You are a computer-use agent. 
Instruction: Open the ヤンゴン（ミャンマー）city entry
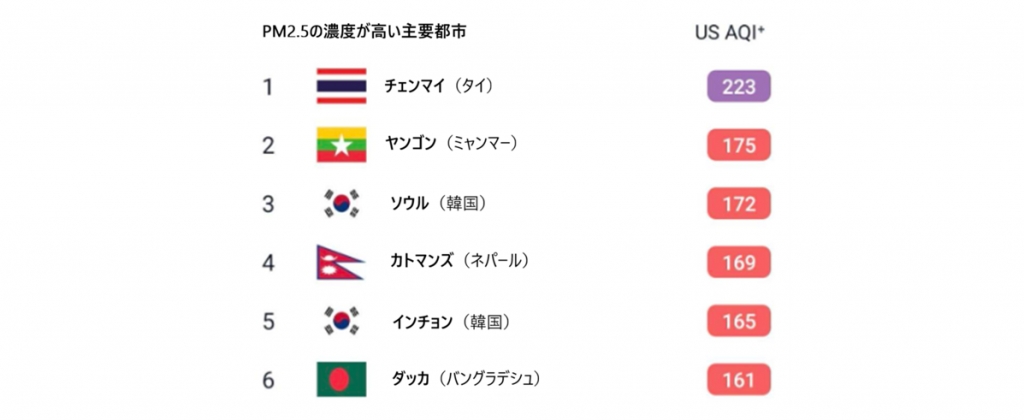click(x=451, y=145)
